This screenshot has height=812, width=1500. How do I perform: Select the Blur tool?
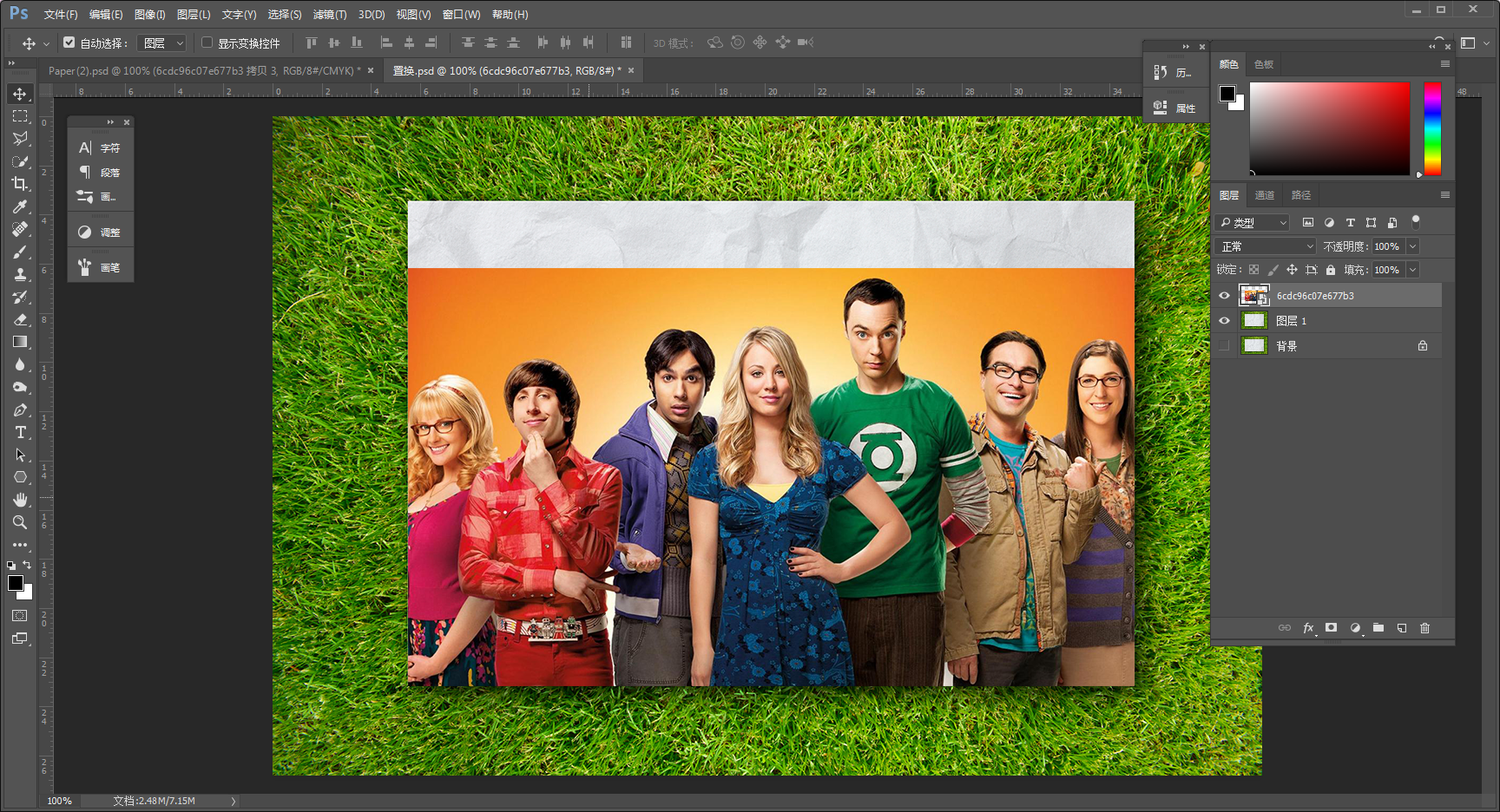[20, 364]
